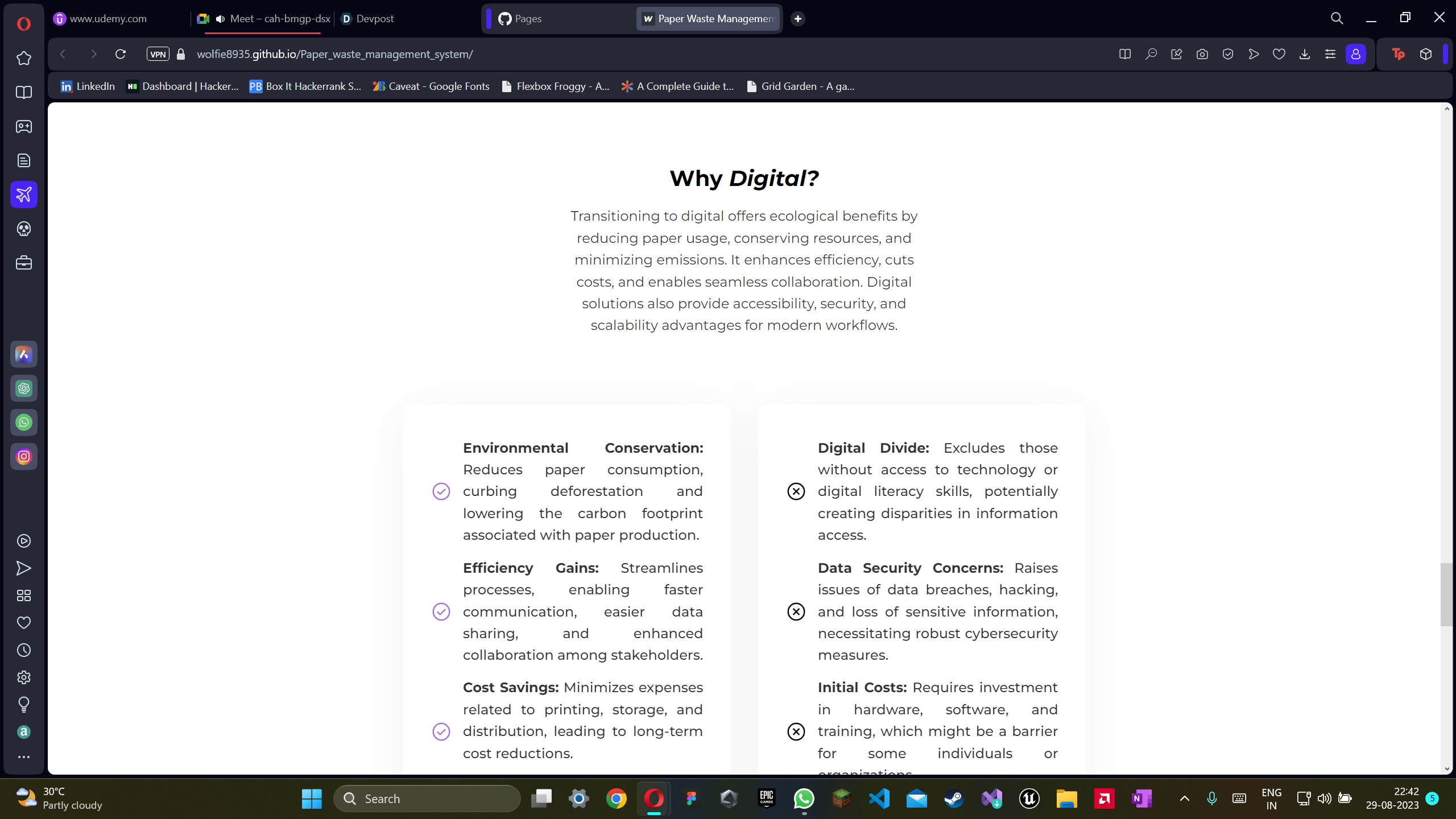Viewport: 1456px width, 819px height.
Task: Toggle the microphone icon in system tray
Action: point(1211,799)
